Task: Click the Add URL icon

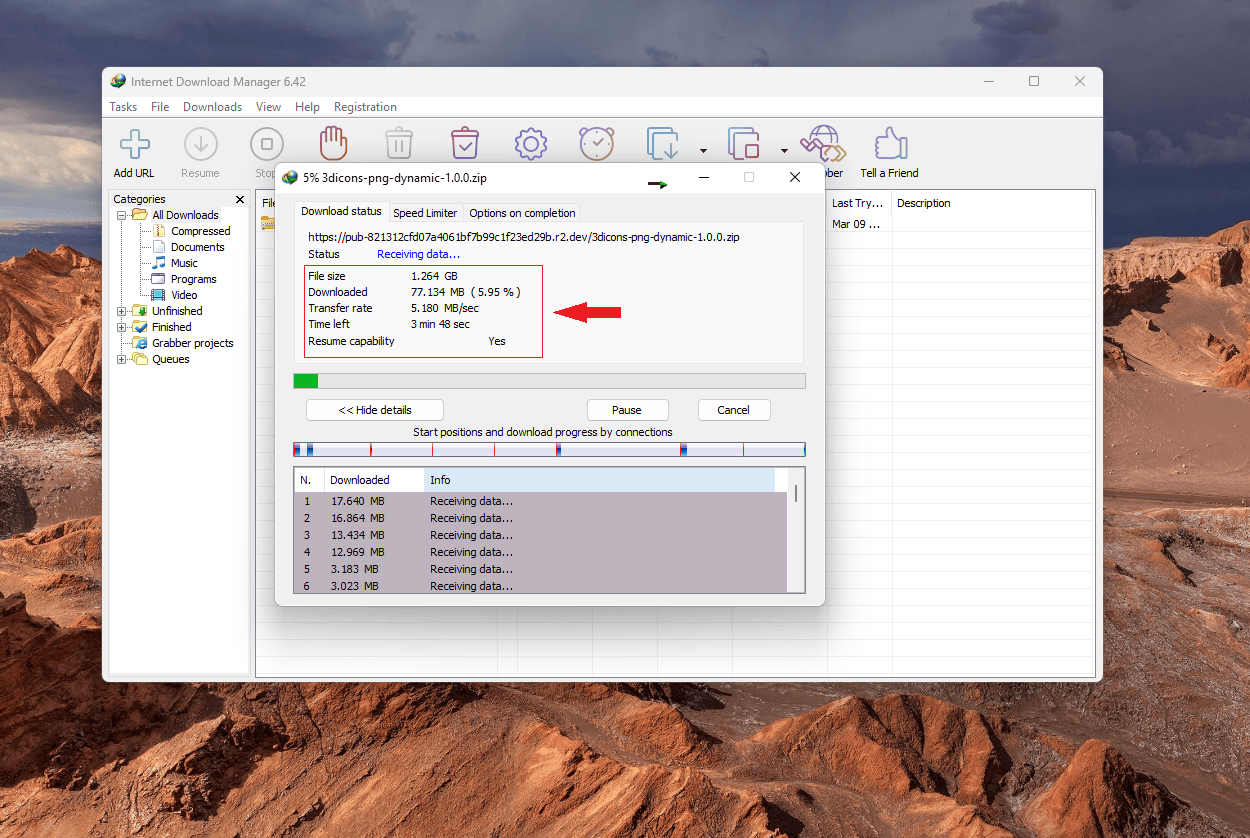Action: click(133, 143)
